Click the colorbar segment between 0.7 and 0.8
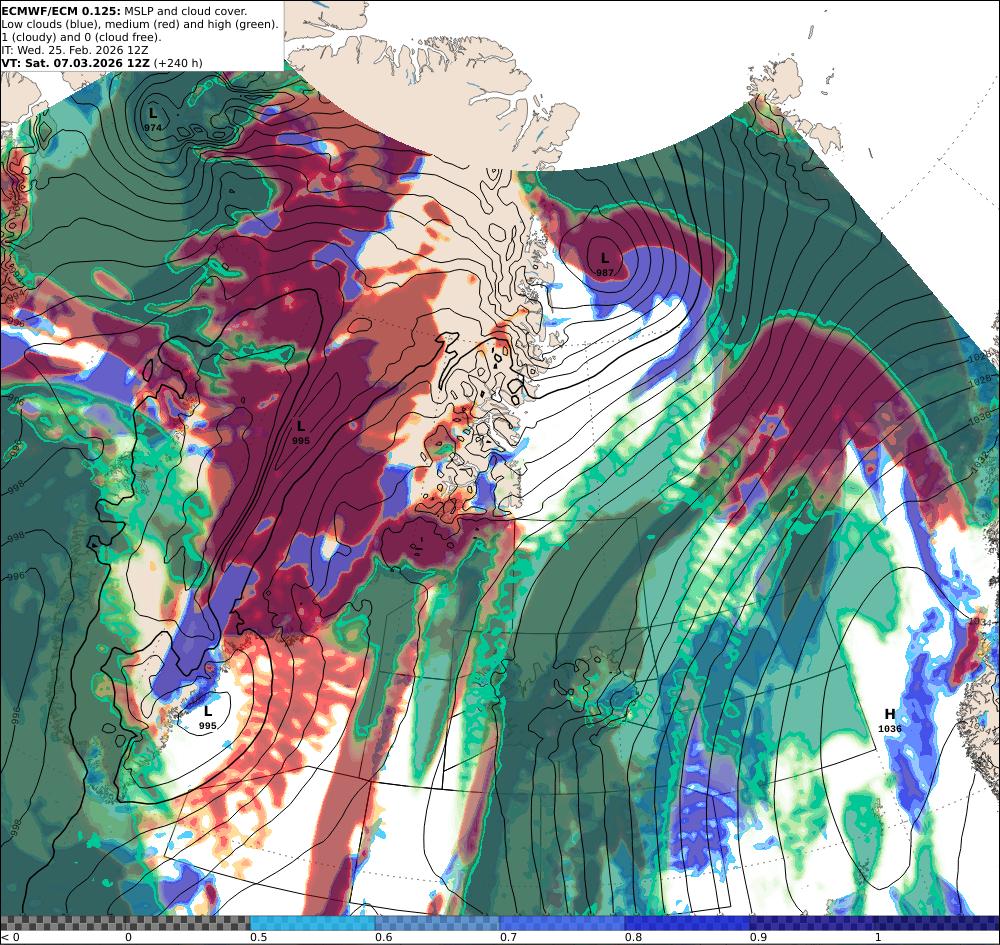Viewport: 1000px width, 945px height. [x=562, y=923]
